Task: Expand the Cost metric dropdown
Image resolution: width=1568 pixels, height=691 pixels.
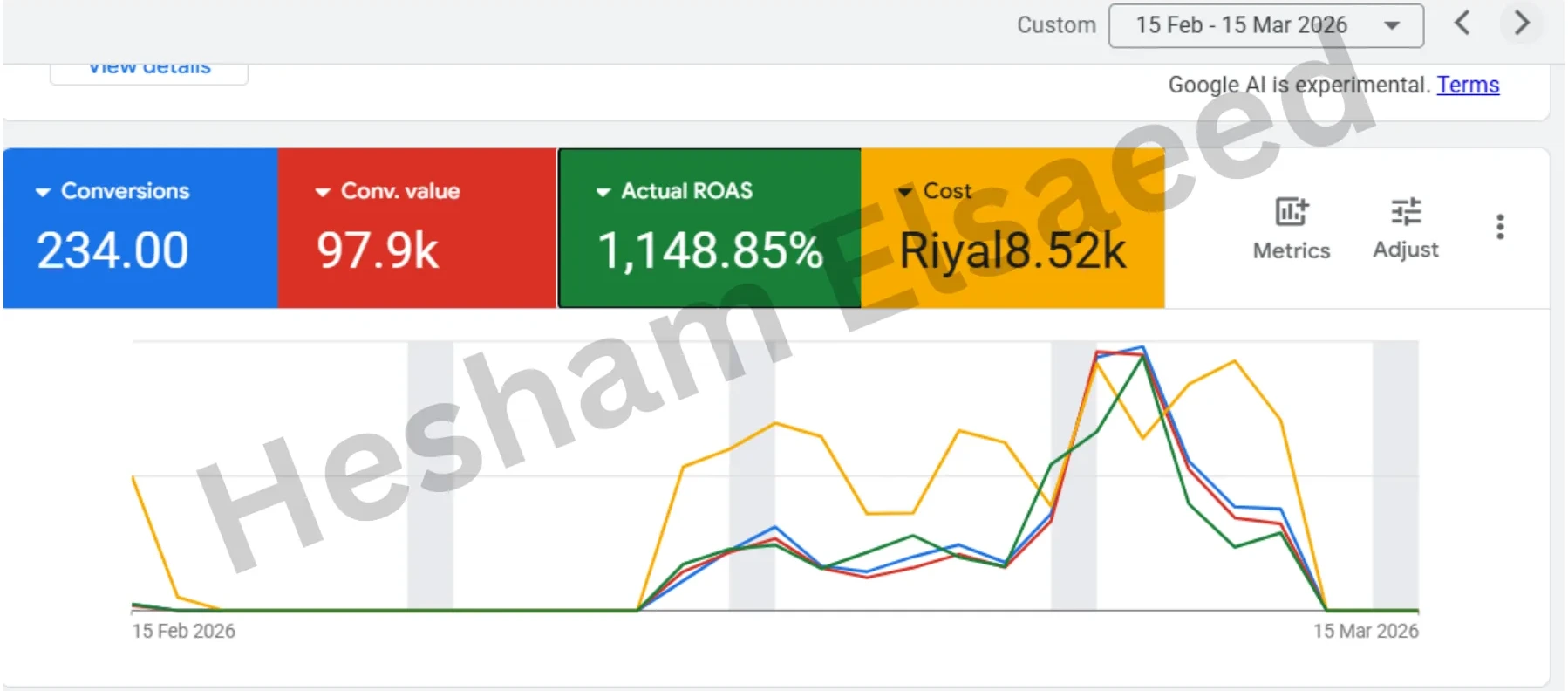Action: 905,192
